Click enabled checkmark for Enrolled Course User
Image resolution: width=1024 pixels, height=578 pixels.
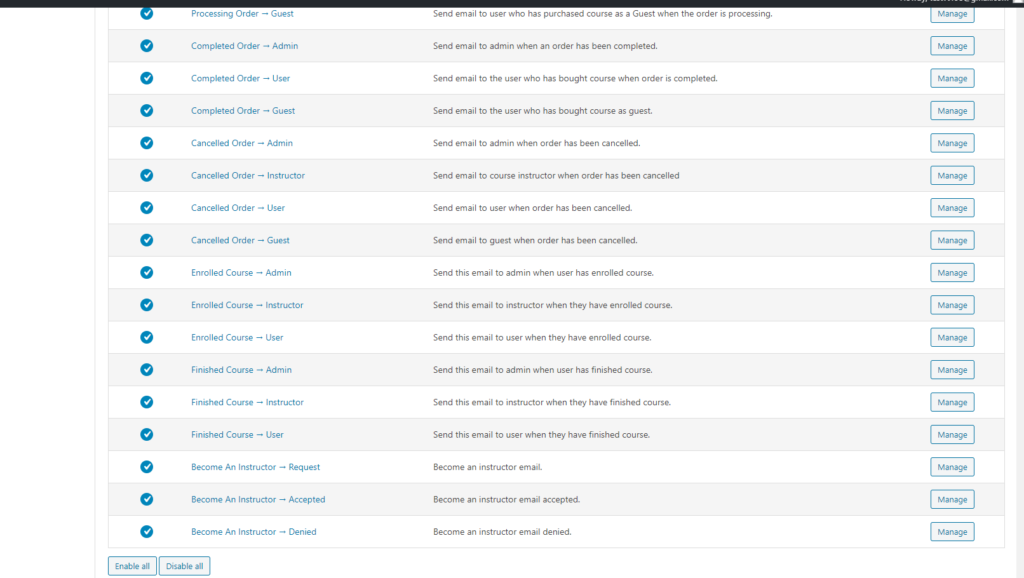pos(147,337)
